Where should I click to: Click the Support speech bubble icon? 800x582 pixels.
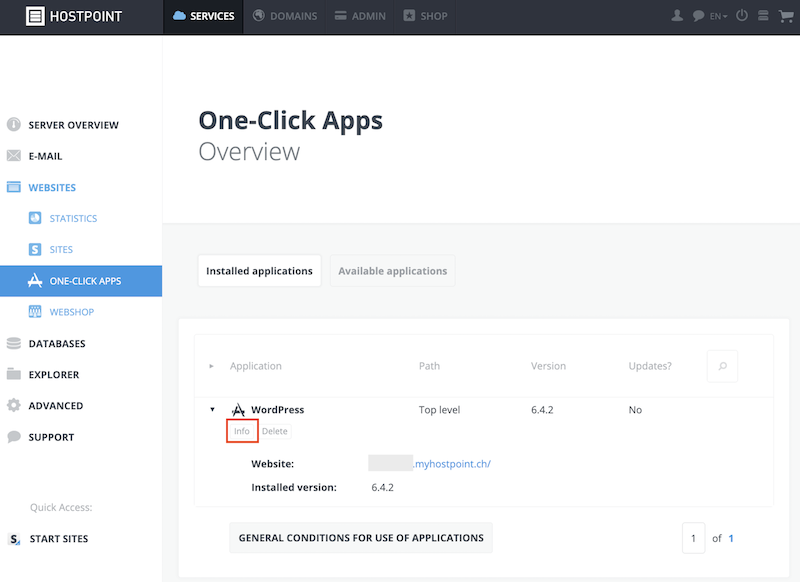[14, 437]
